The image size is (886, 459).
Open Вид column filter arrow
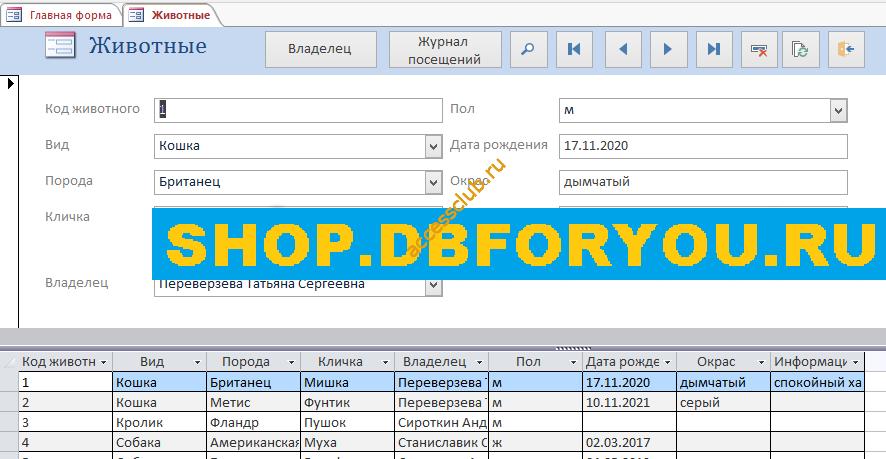pos(197,362)
